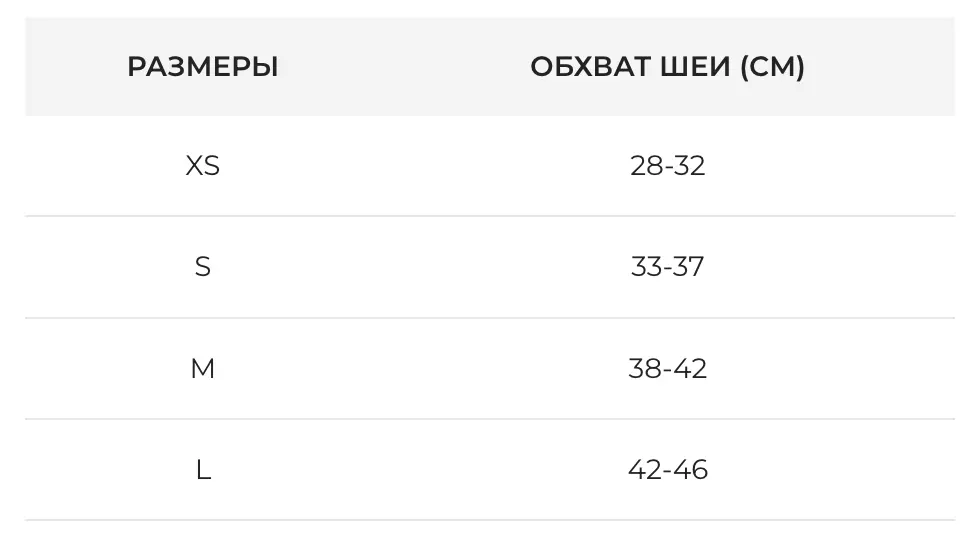Viewport: 980px width, 542px height.
Task: Select the L size cell
Action: (x=203, y=470)
